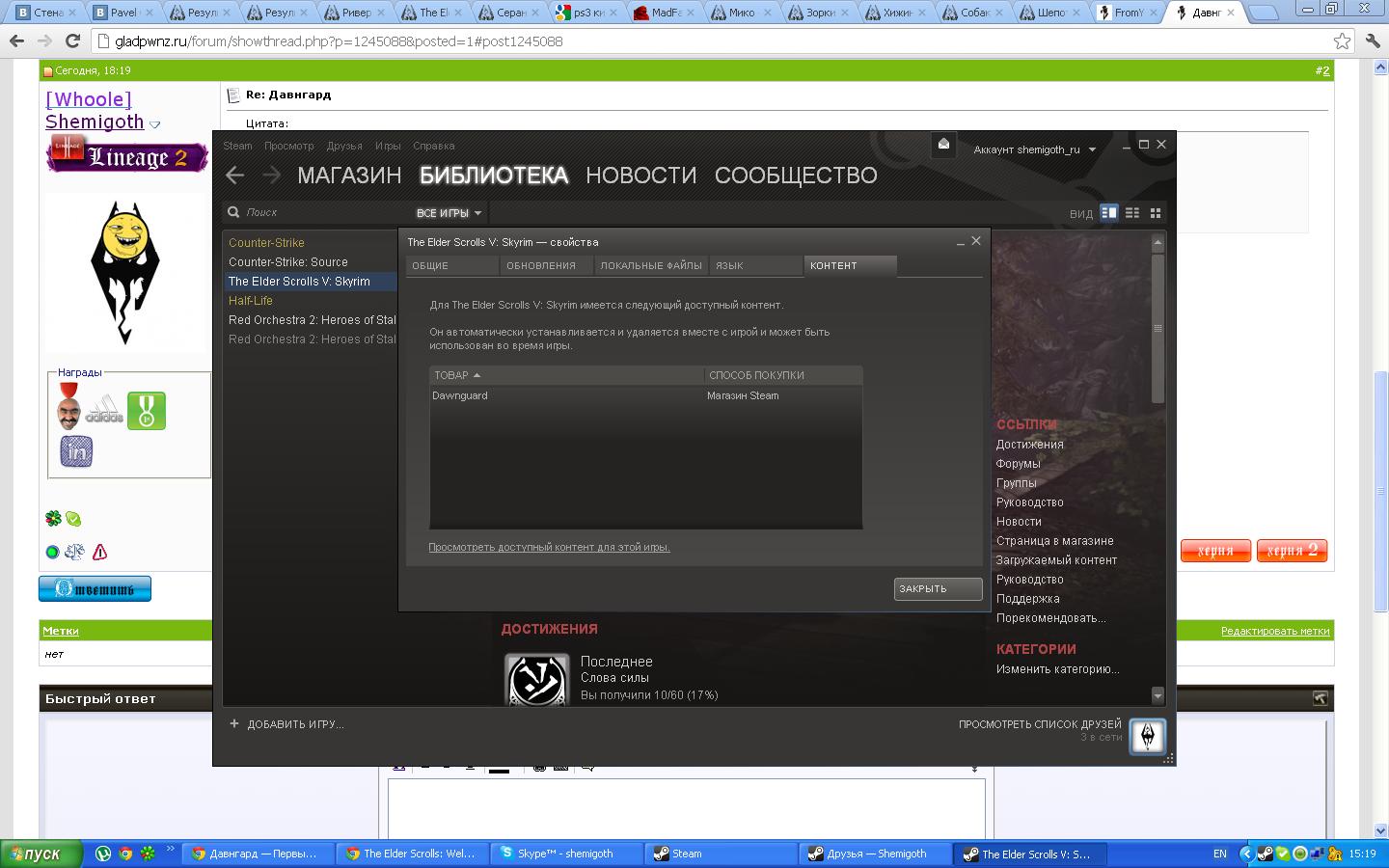
Task: Open the МАГАЗИН section in Steam
Action: pyautogui.click(x=349, y=176)
